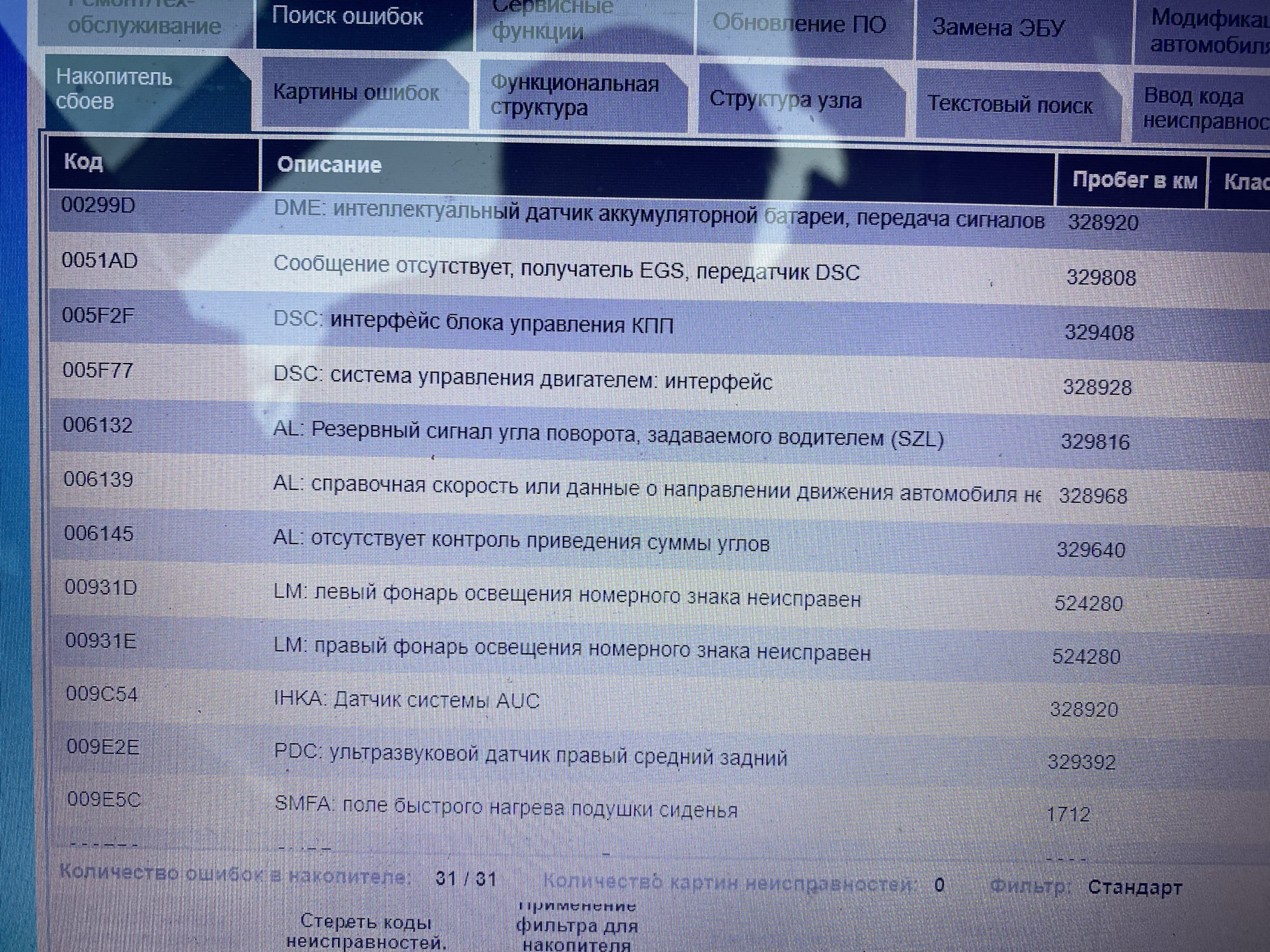Click description AL: отсутствует контроль приведения суммы углов
This screenshot has height=952, width=1270.
[x=521, y=541]
